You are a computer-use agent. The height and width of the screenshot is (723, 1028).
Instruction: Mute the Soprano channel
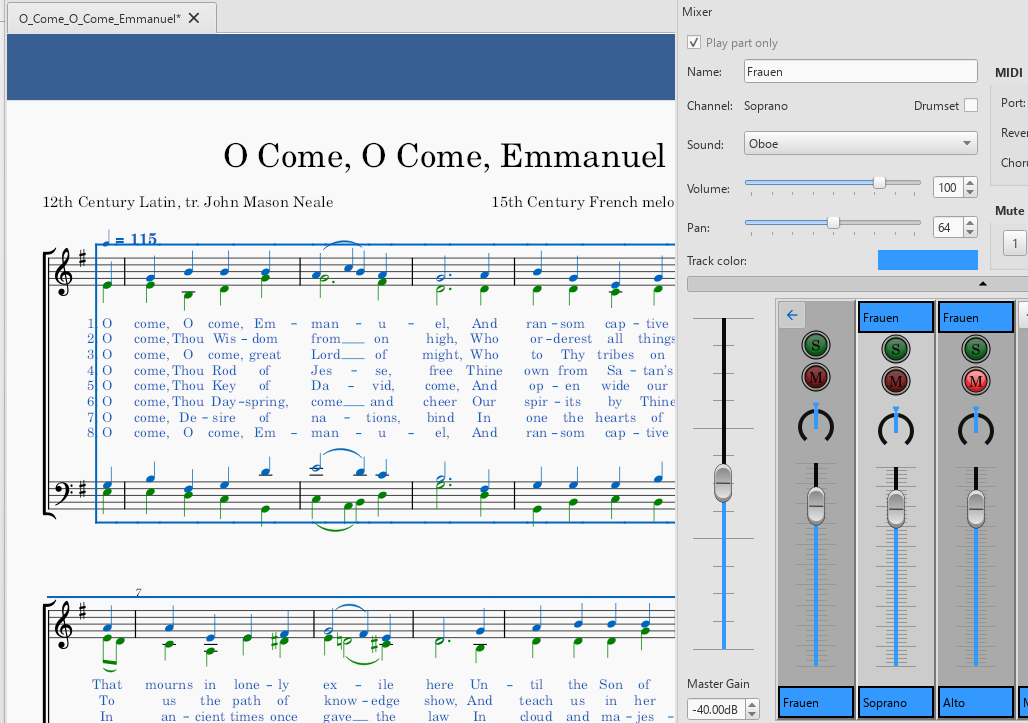(895, 380)
